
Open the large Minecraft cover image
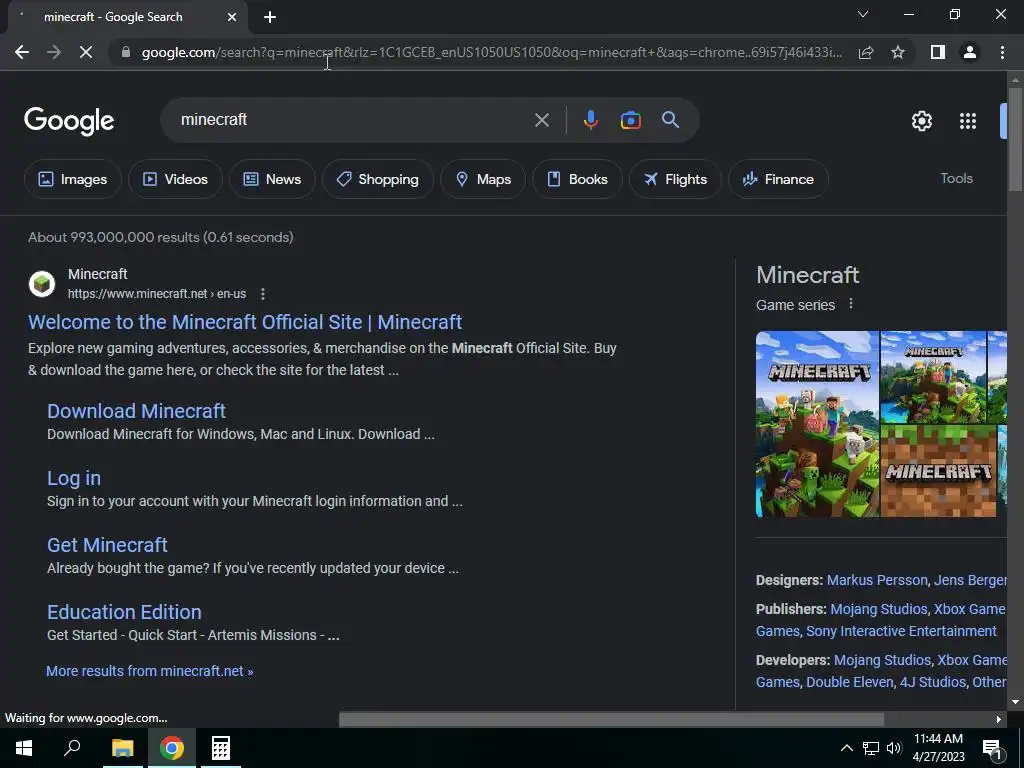(817, 424)
